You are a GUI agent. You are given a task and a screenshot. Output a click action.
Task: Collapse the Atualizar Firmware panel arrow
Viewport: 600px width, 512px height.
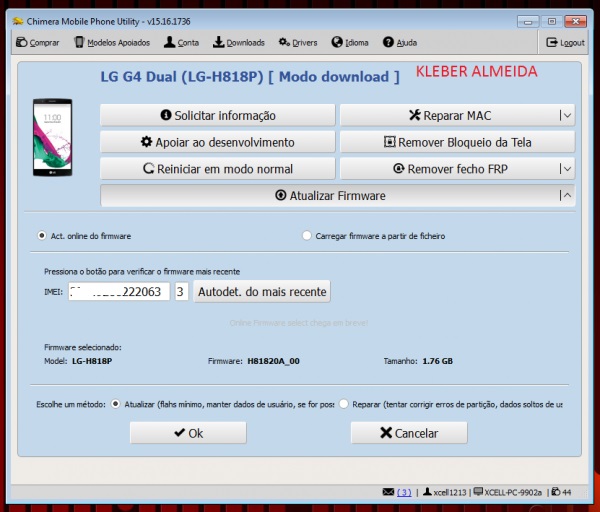click(x=567, y=196)
